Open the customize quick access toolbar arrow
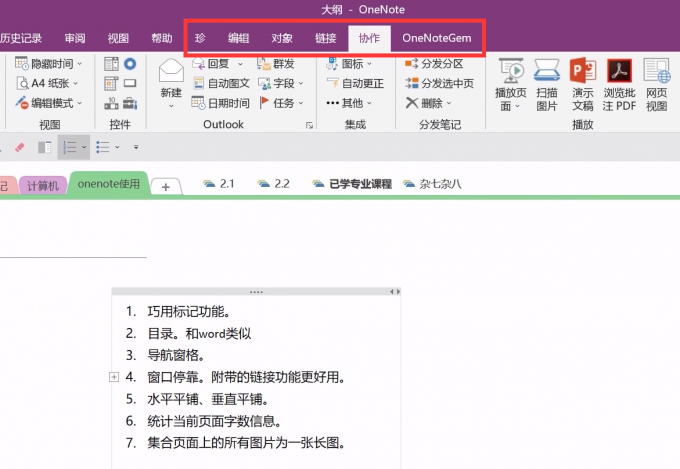The image size is (680, 469). [136, 148]
